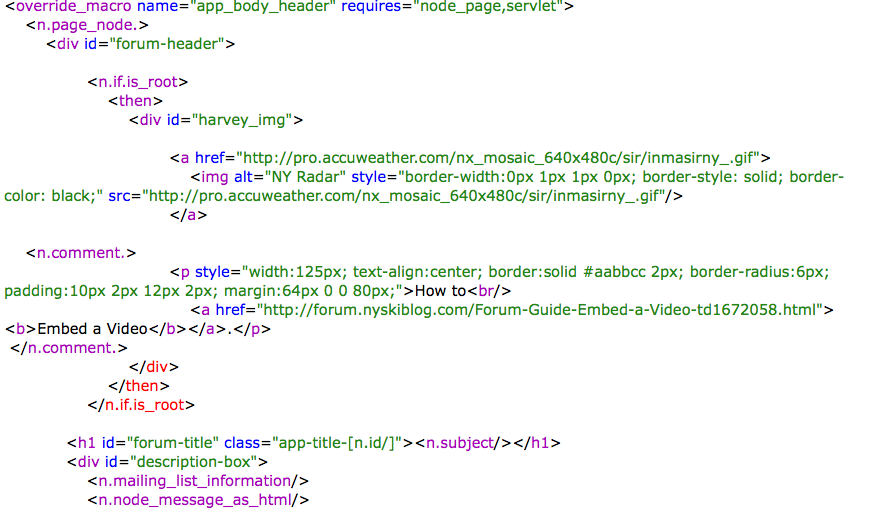This screenshot has height=511, width=877.
Task: Select the "NY Radar" alt text
Action: 302,177
